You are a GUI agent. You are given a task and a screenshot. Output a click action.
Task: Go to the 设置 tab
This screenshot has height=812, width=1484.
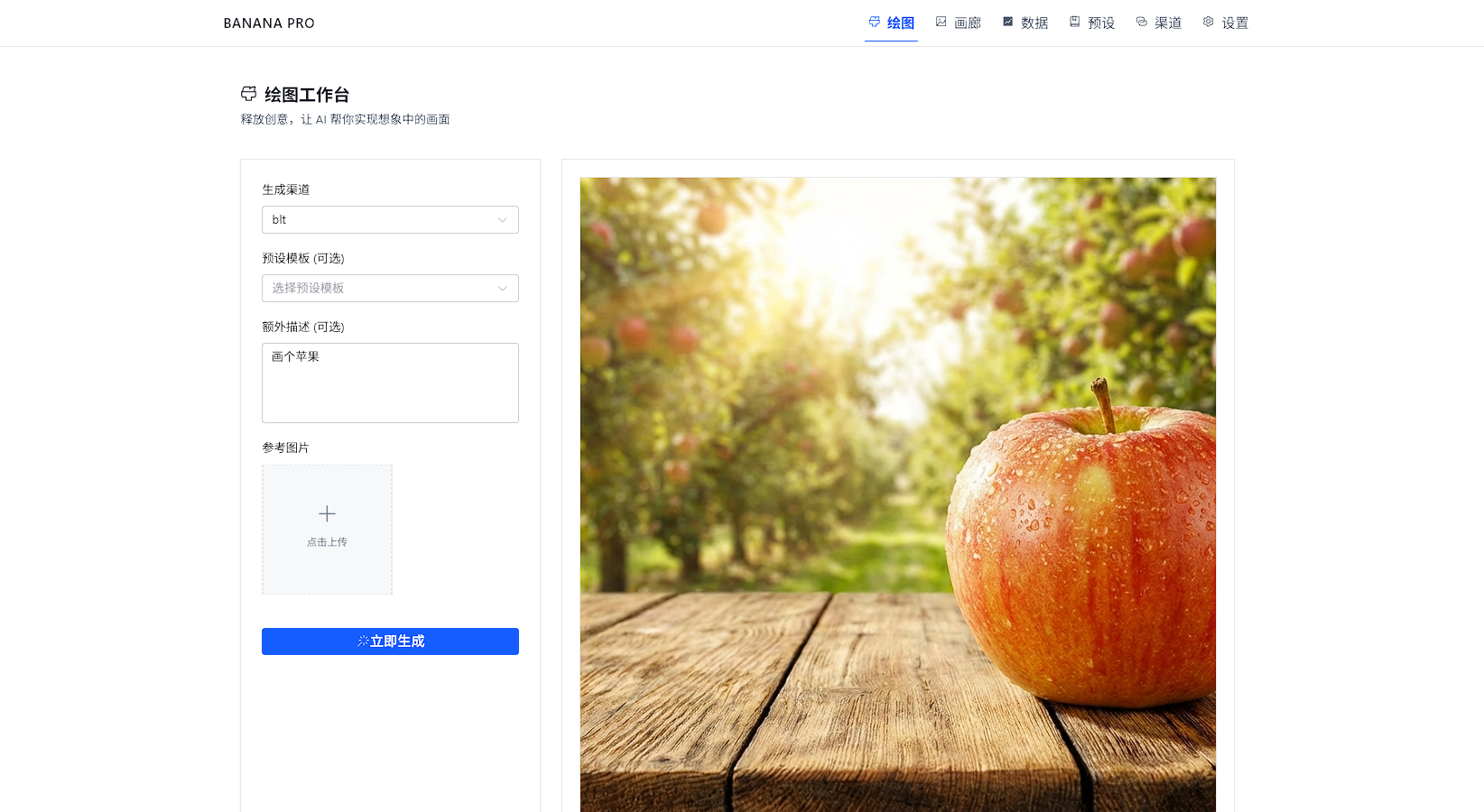click(x=1226, y=23)
